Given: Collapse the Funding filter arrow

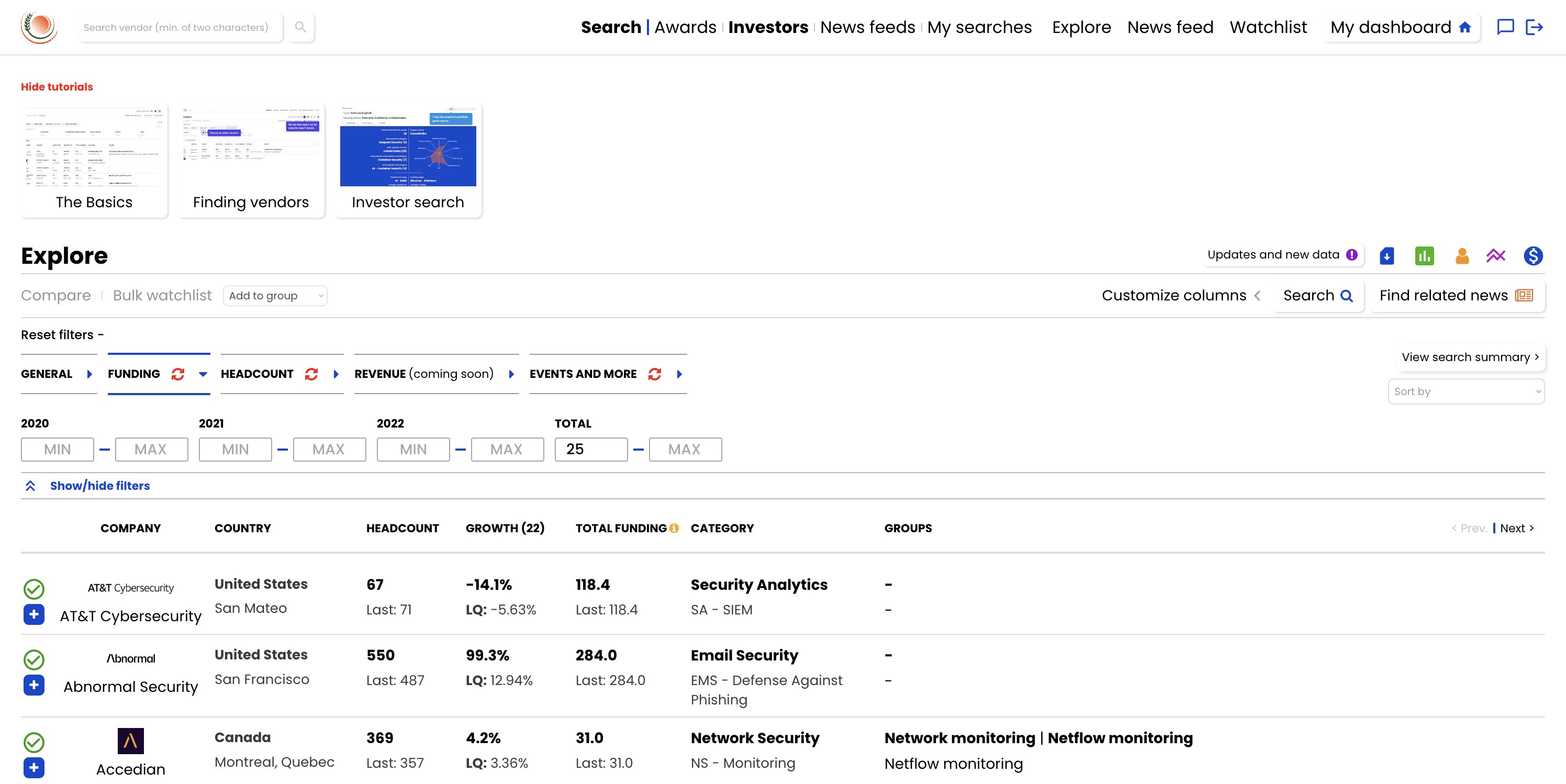Looking at the screenshot, I should coord(203,374).
